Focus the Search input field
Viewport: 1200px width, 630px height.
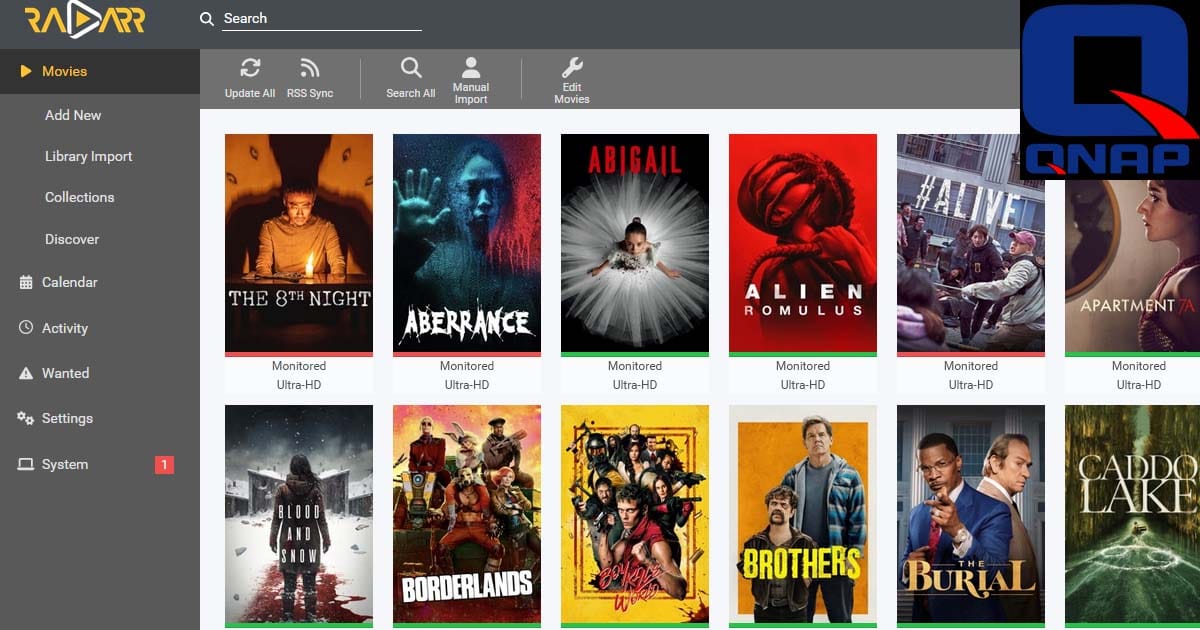[x=320, y=19]
